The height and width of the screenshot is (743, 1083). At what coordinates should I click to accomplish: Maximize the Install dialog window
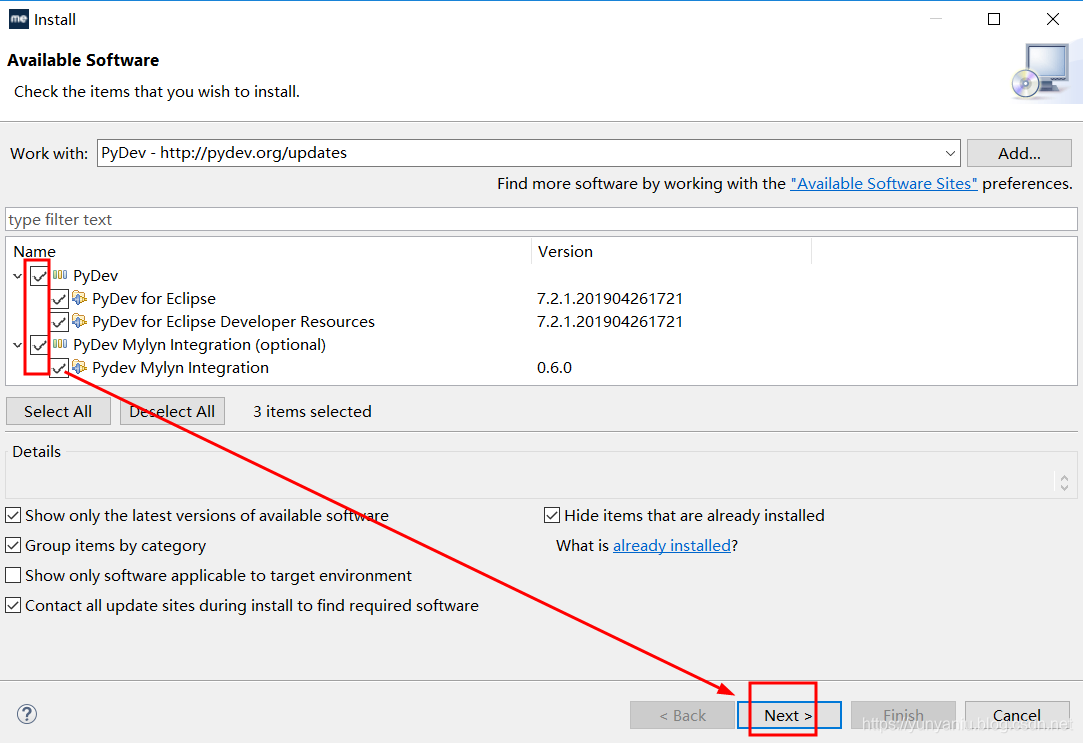[x=994, y=19]
